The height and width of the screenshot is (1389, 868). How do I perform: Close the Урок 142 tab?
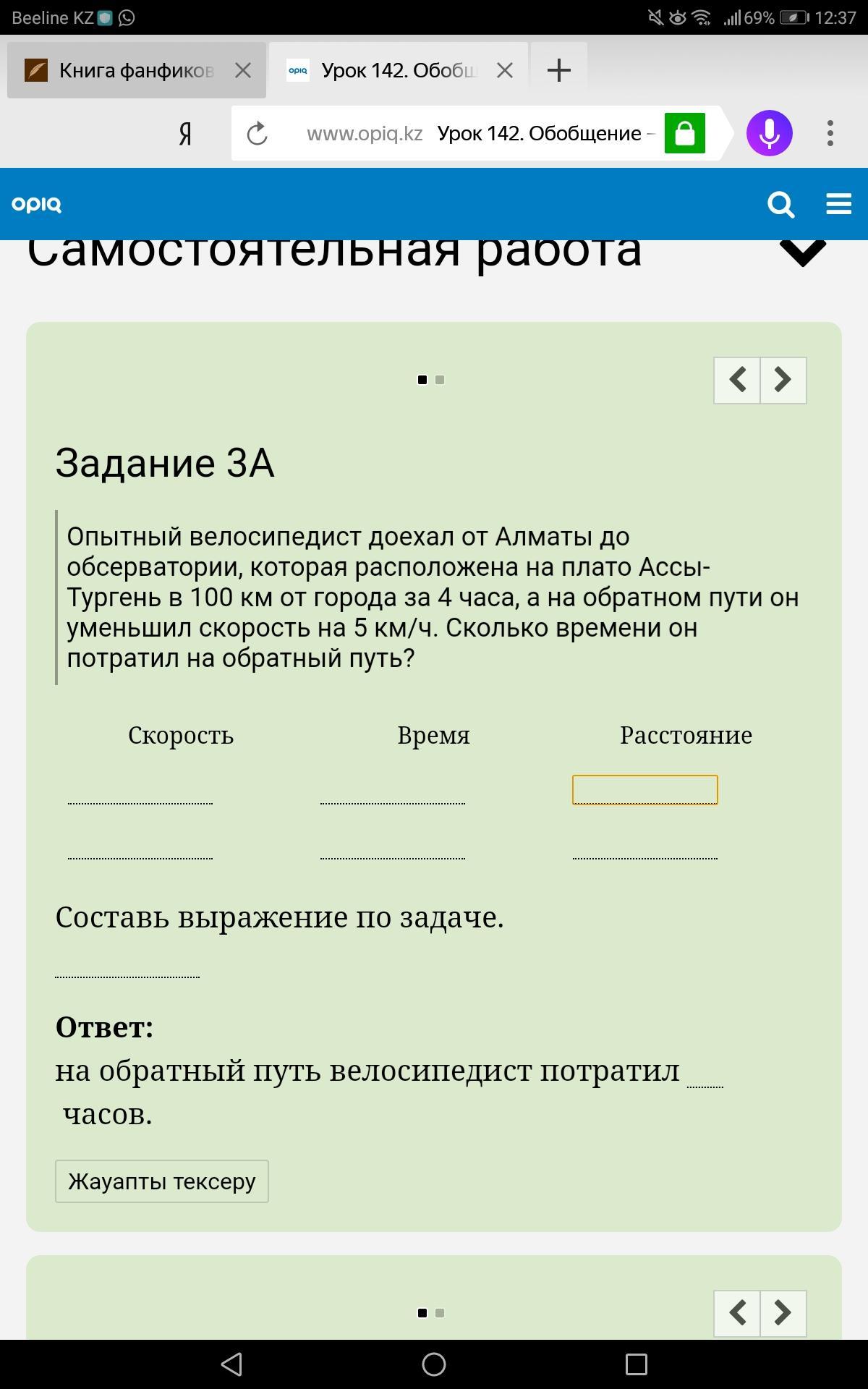pyautogui.click(x=505, y=70)
